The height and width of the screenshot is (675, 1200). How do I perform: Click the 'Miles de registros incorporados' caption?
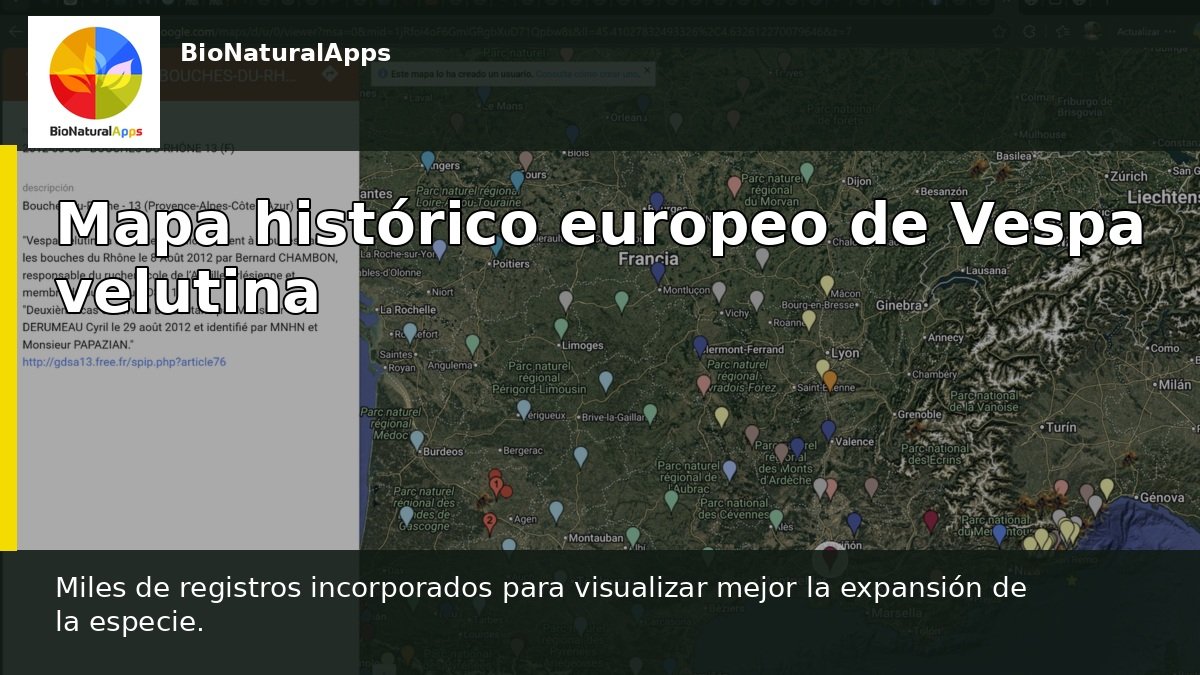(x=541, y=605)
